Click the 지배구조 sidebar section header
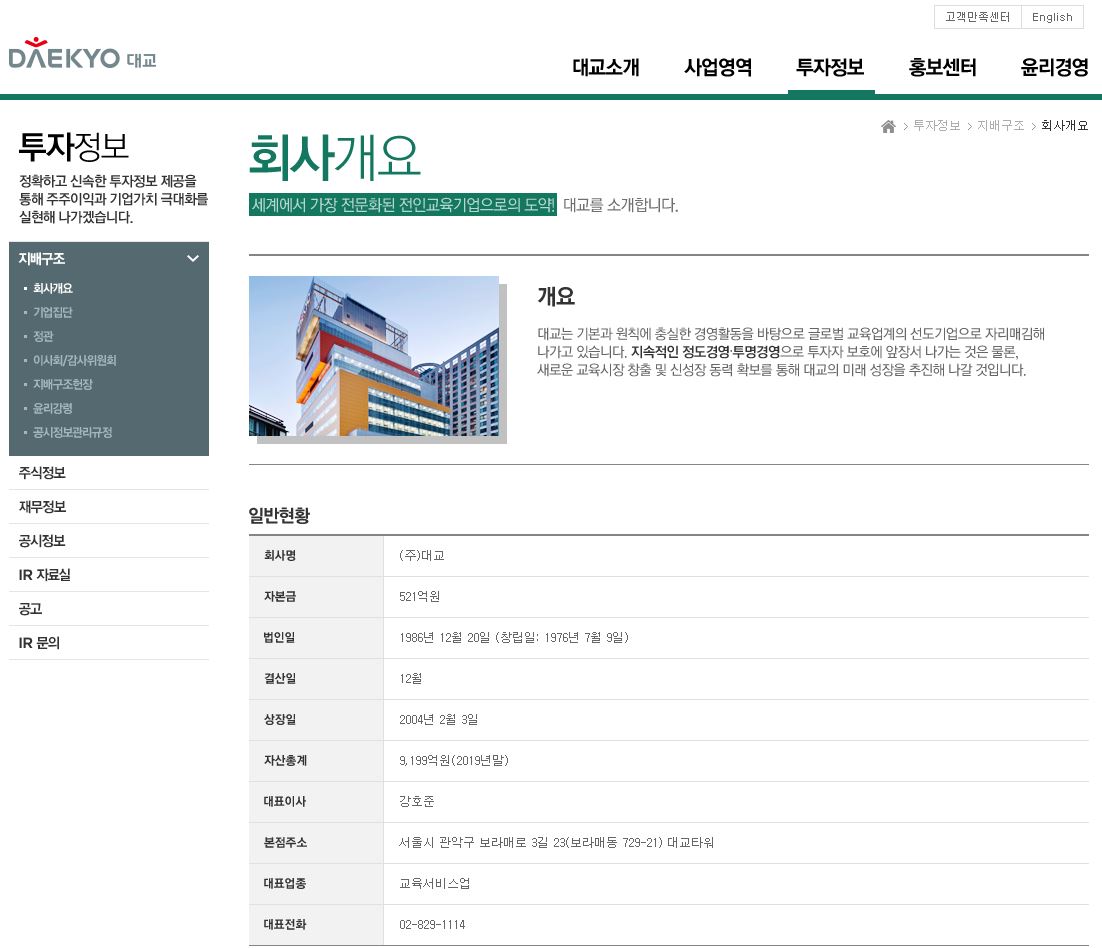This screenshot has height=948, width=1102. 109,259
